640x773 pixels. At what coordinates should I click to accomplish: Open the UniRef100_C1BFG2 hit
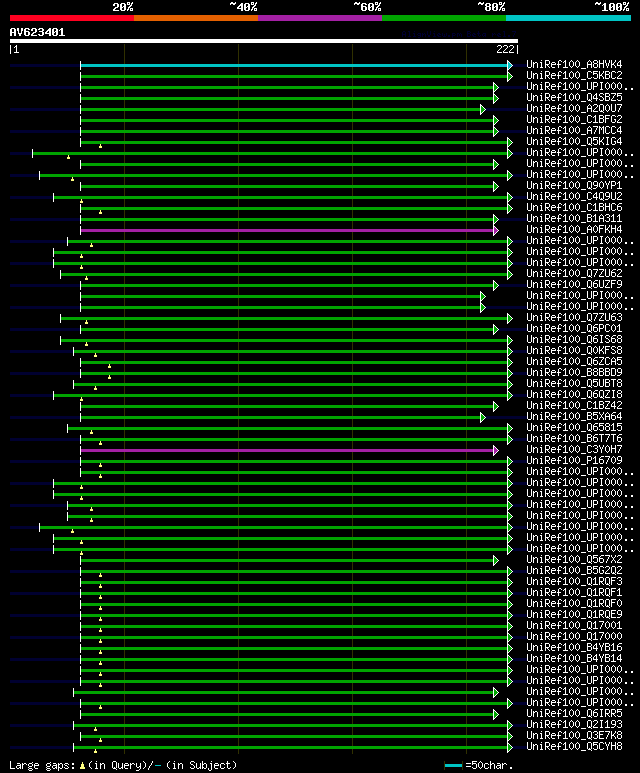click(574, 119)
